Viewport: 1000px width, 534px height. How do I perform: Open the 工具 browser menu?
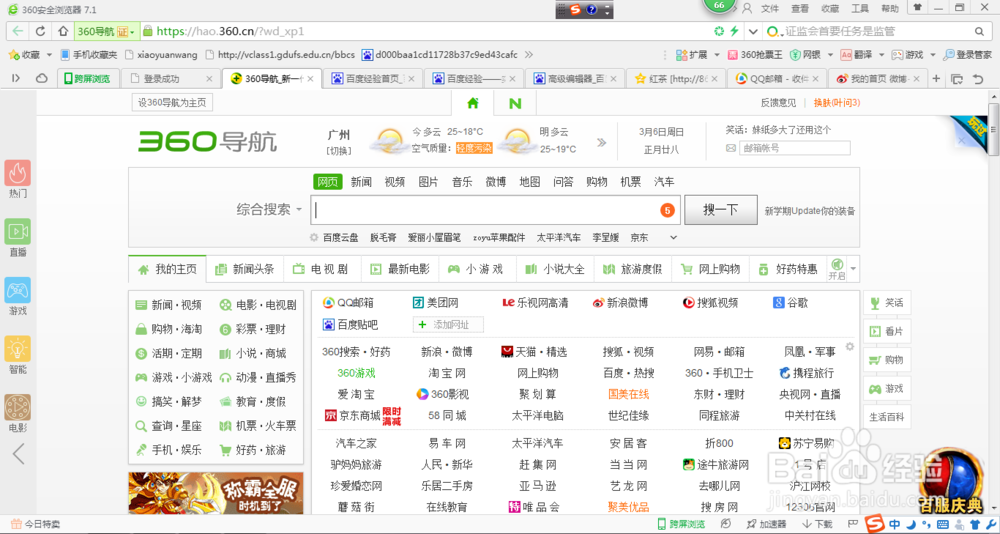pyautogui.click(x=860, y=8)
